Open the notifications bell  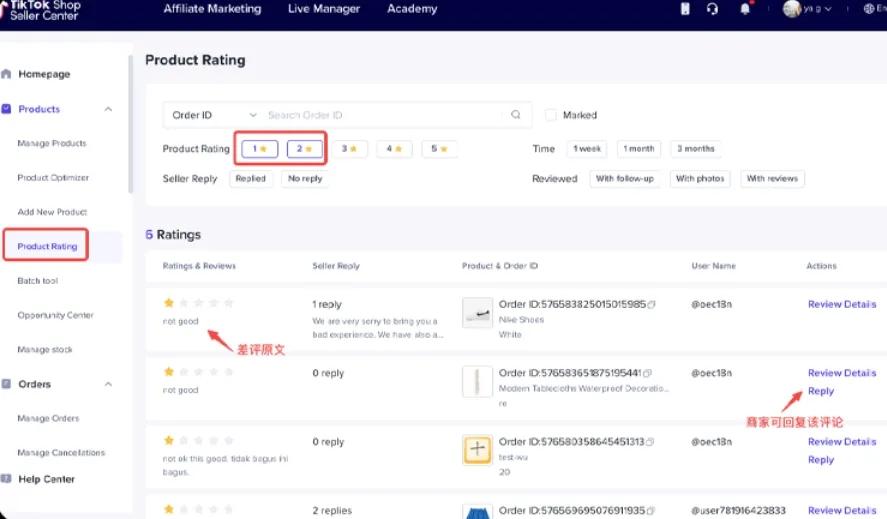point(744,9)
